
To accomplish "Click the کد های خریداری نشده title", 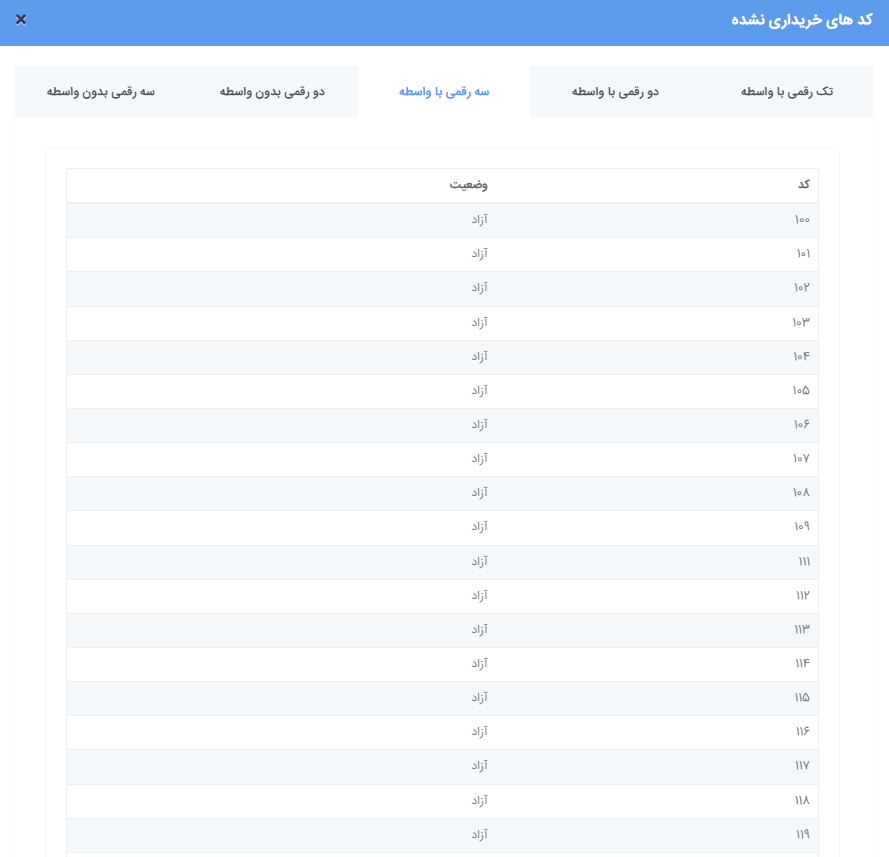I will pyautogui.click(x=802, y=20).
